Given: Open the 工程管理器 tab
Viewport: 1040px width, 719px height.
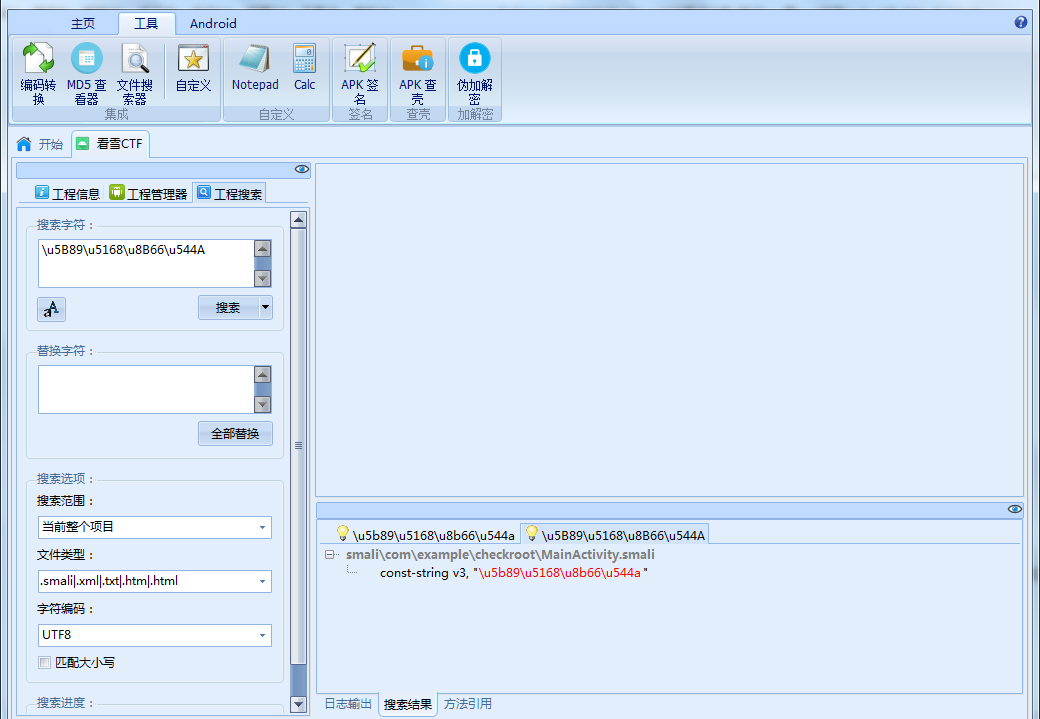Looking at the screenshot, I should [149, 193].
